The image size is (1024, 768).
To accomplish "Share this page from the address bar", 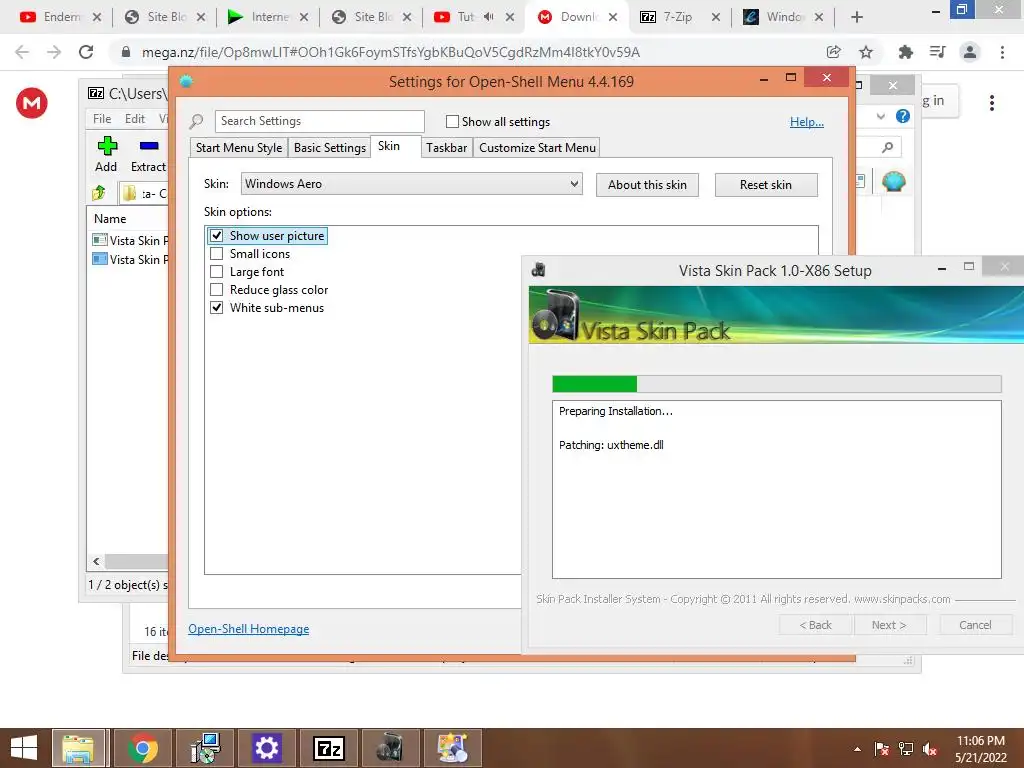I will point(833,52).
